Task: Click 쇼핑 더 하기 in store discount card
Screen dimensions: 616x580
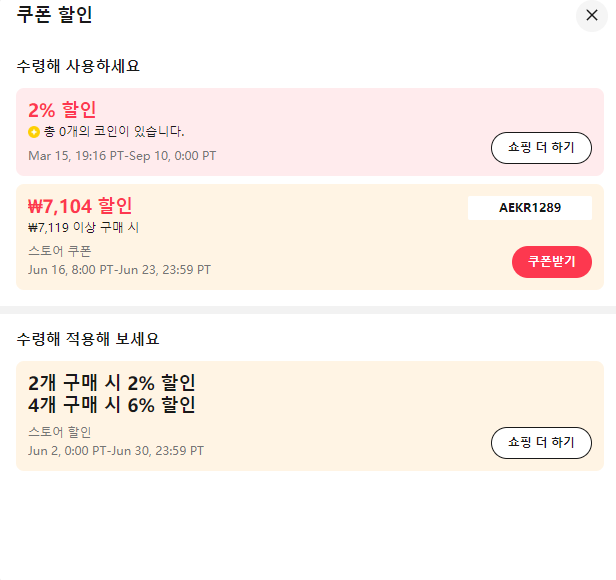Action: [x=541, y=443]
